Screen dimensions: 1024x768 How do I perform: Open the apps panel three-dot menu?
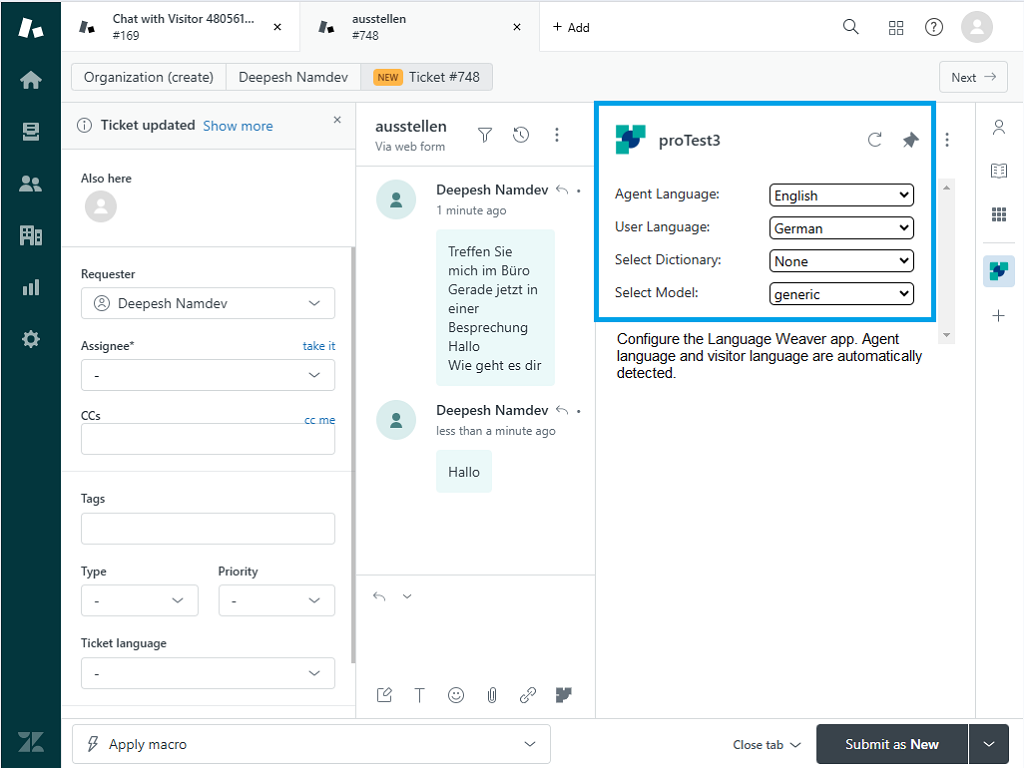[x=947, y=140]
